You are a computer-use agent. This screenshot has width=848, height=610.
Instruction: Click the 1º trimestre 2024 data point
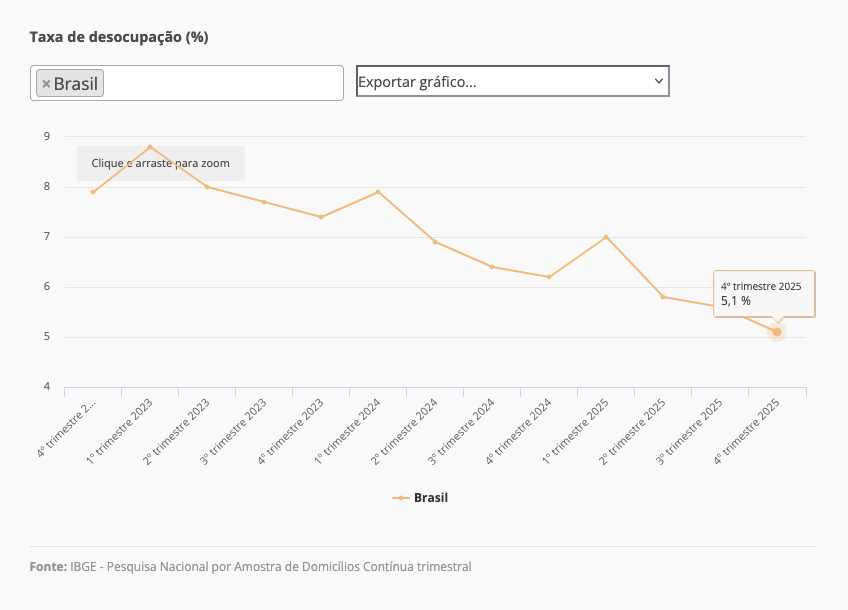point(378,192)
